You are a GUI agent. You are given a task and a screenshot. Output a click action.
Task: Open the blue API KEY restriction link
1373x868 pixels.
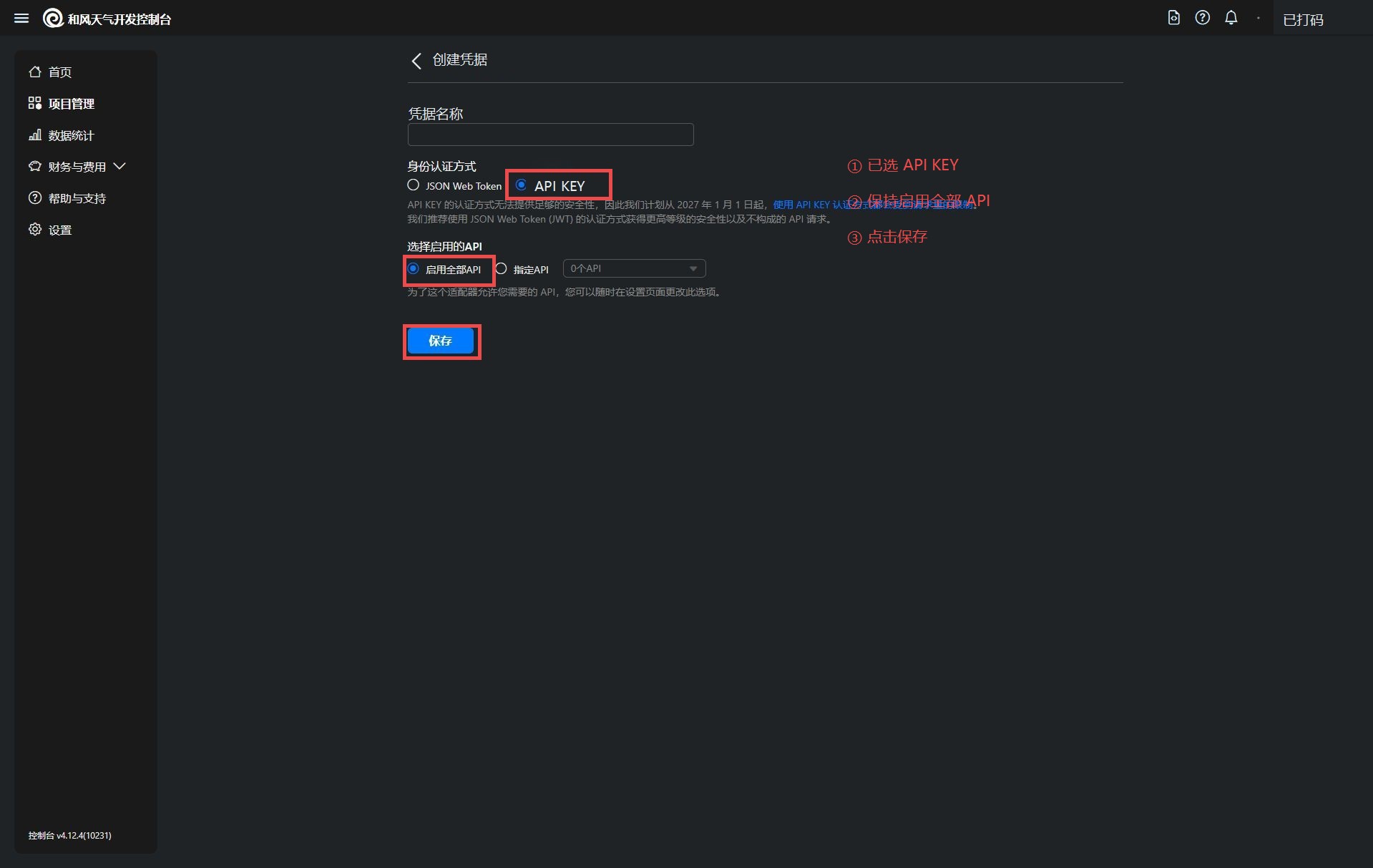pos(874,205)
